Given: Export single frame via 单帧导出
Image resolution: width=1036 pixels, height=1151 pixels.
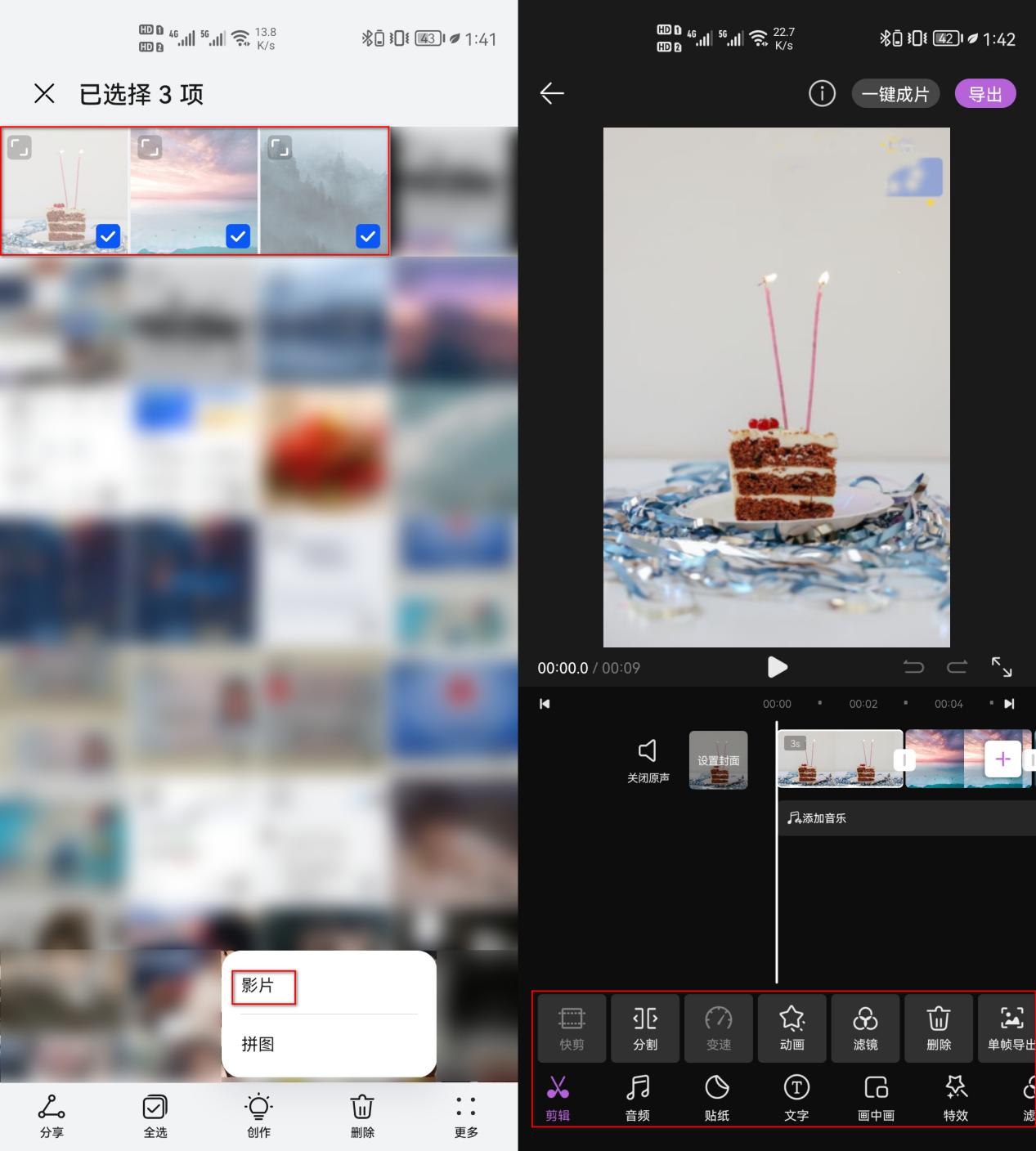Looking at the screenshot, I should pyautogui.click(x=1011, y=1028).
